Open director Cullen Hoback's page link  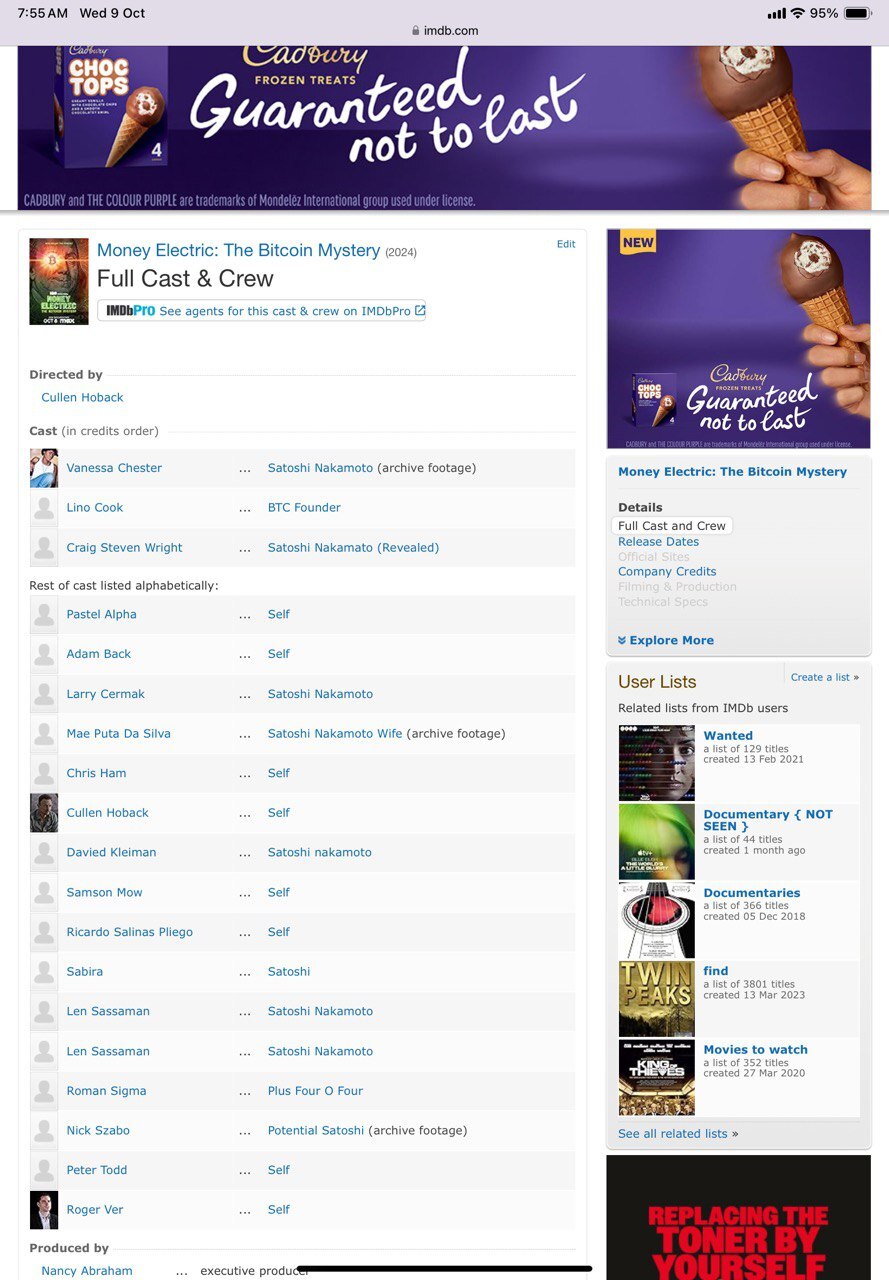82,398
